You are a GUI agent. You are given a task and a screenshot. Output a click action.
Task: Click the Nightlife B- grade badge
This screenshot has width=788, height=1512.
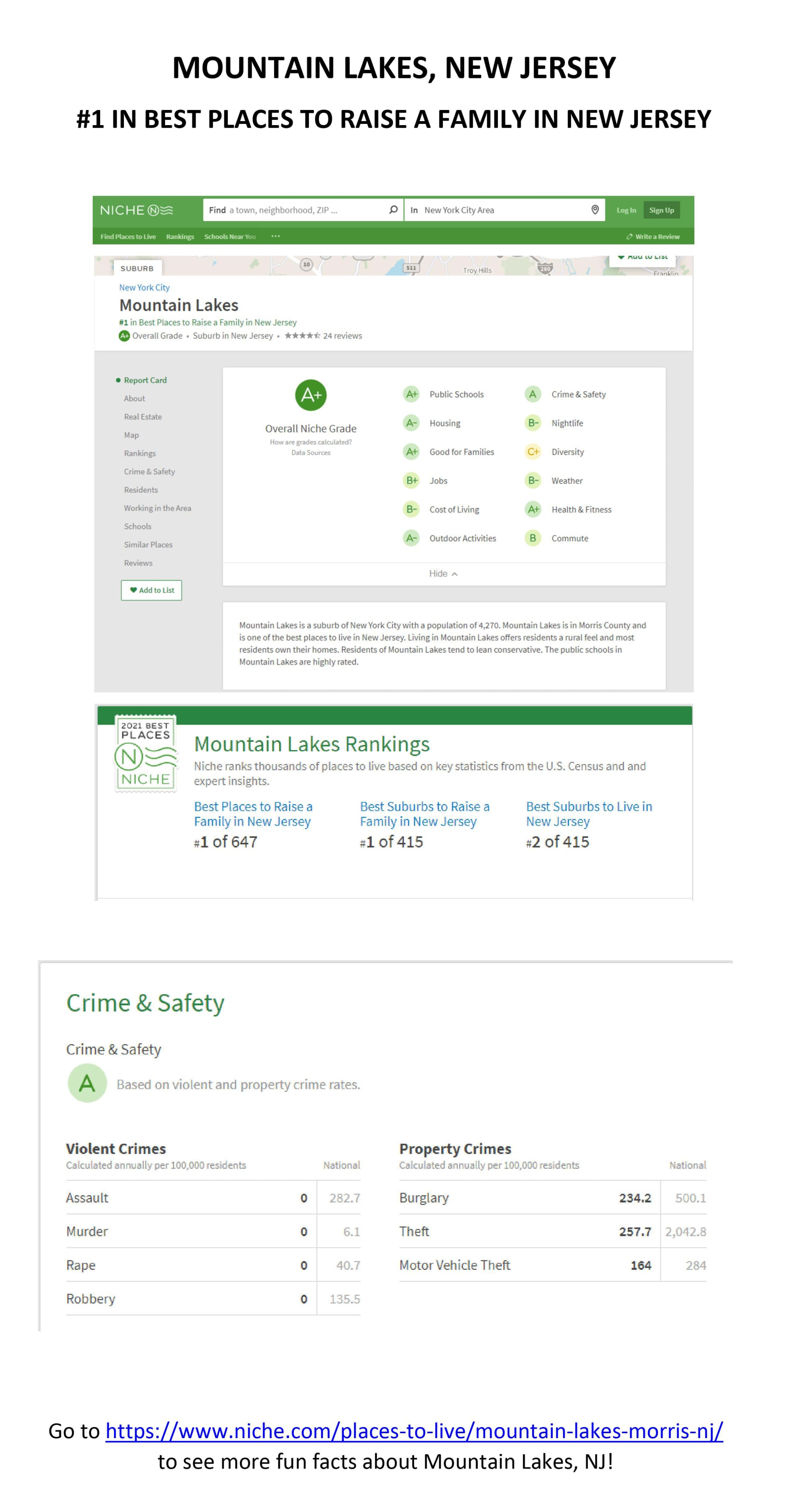click(x=533, y=423)
